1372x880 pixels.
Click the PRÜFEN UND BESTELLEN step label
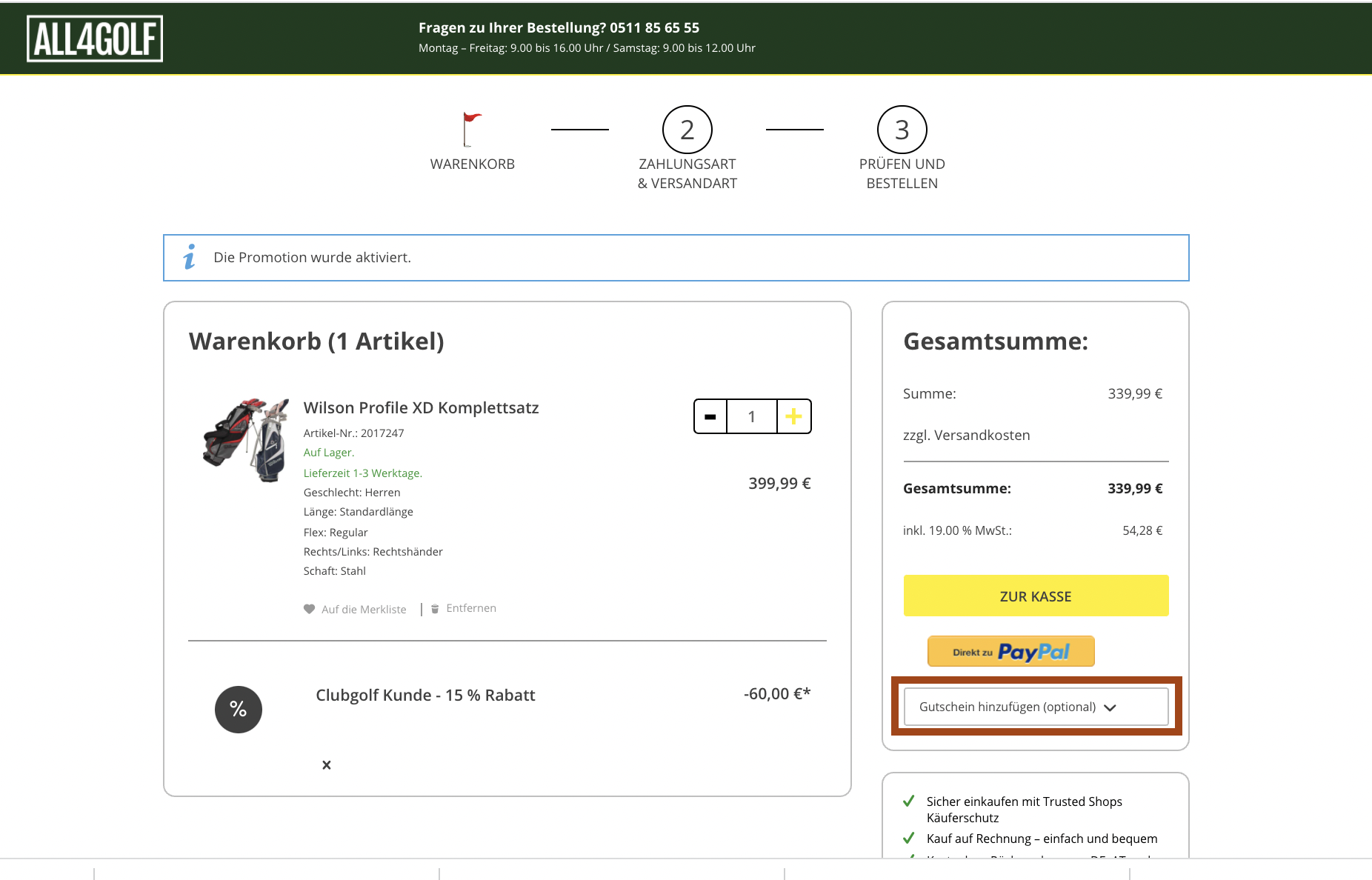click(x=902, y=173)
